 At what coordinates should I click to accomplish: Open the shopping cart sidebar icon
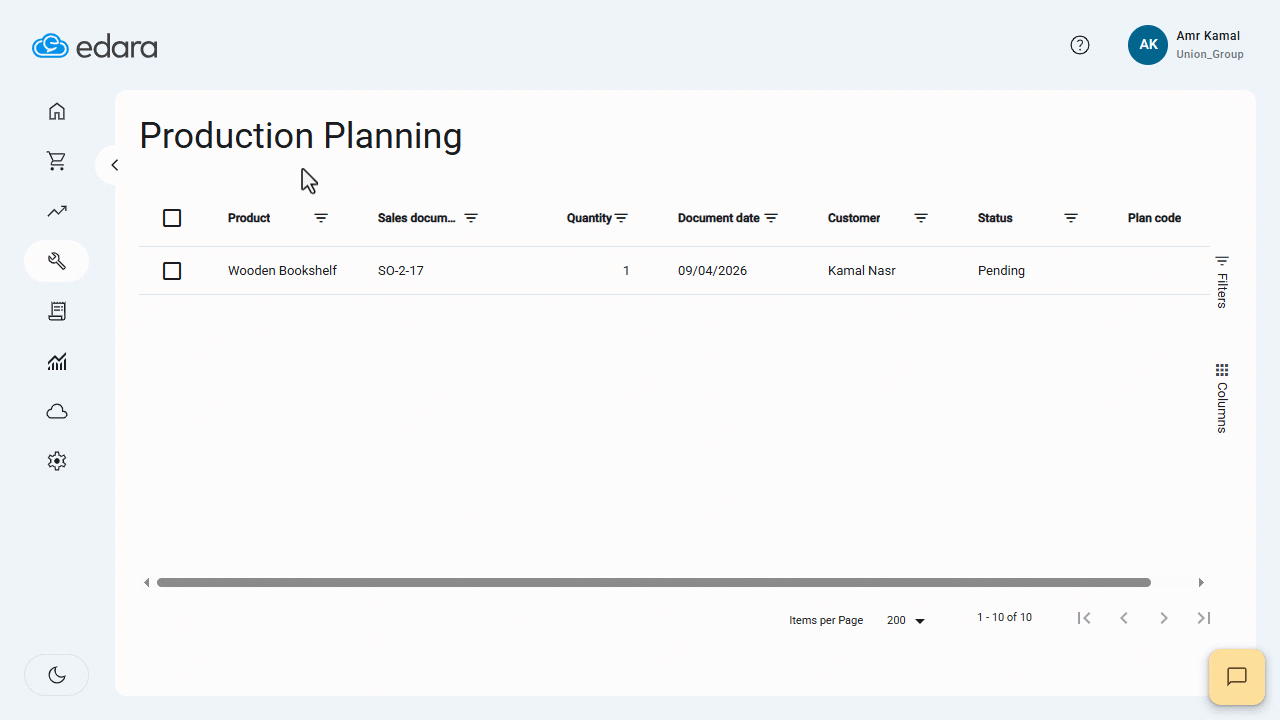pyautogui.click(x=57, y=161)
